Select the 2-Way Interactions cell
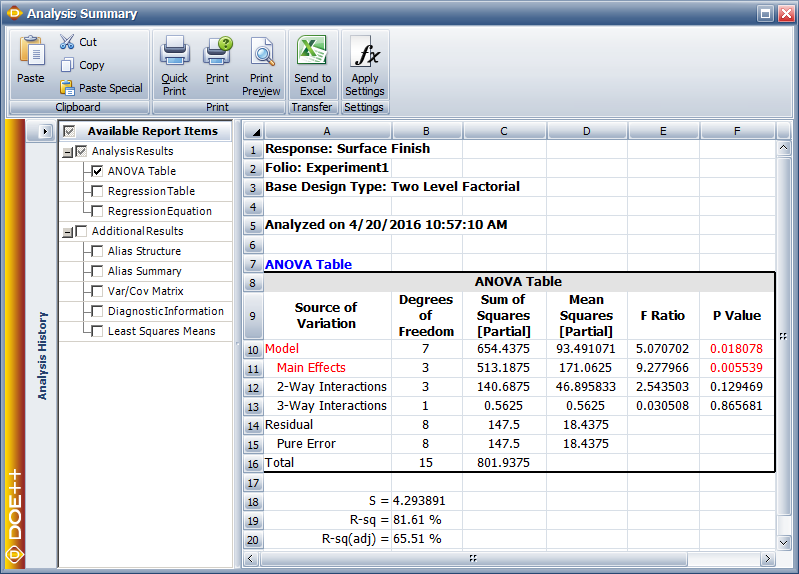This screenshot has width=799, height=574. tap(328, 387)
